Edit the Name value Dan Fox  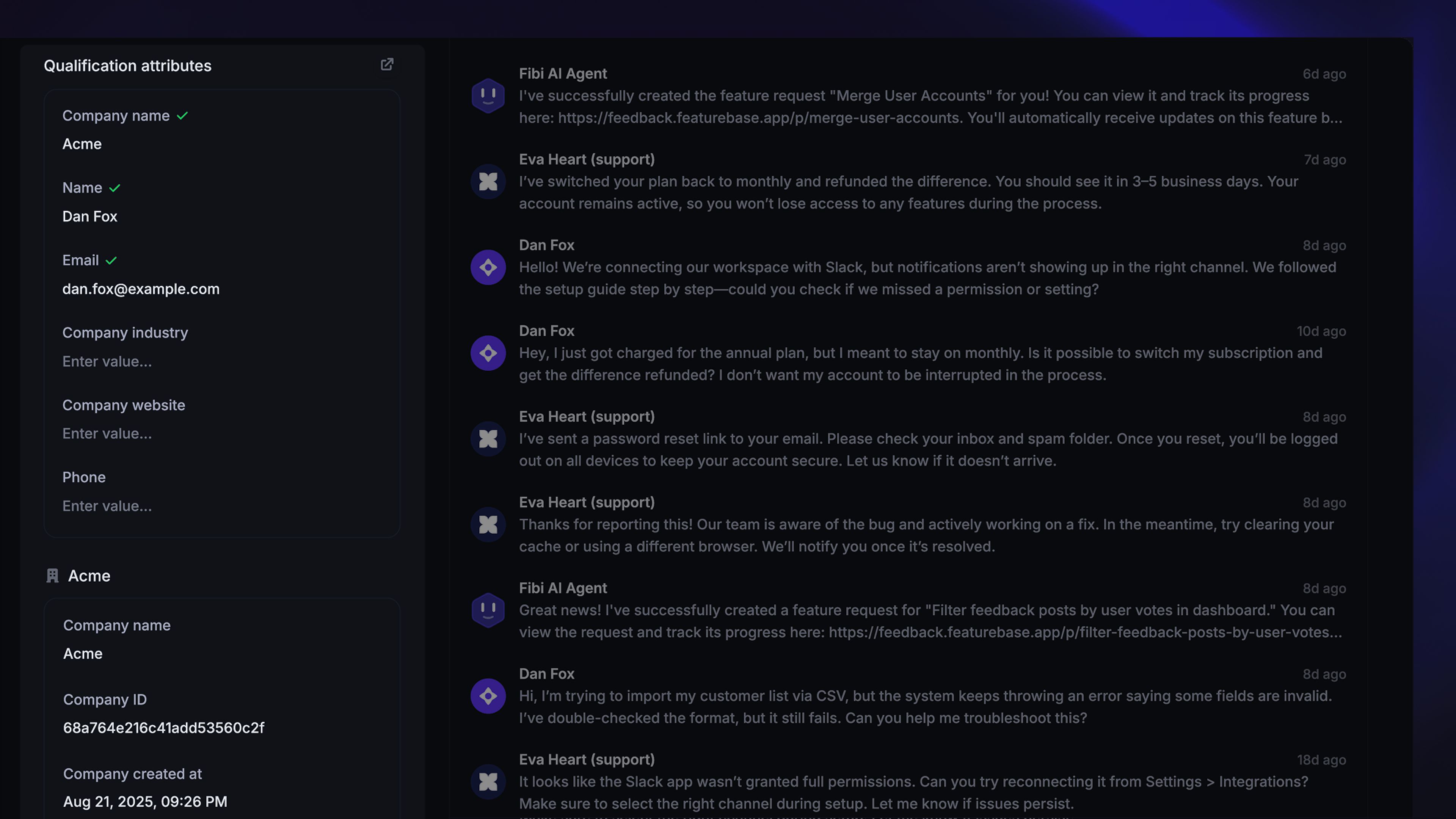click(90, 217)
